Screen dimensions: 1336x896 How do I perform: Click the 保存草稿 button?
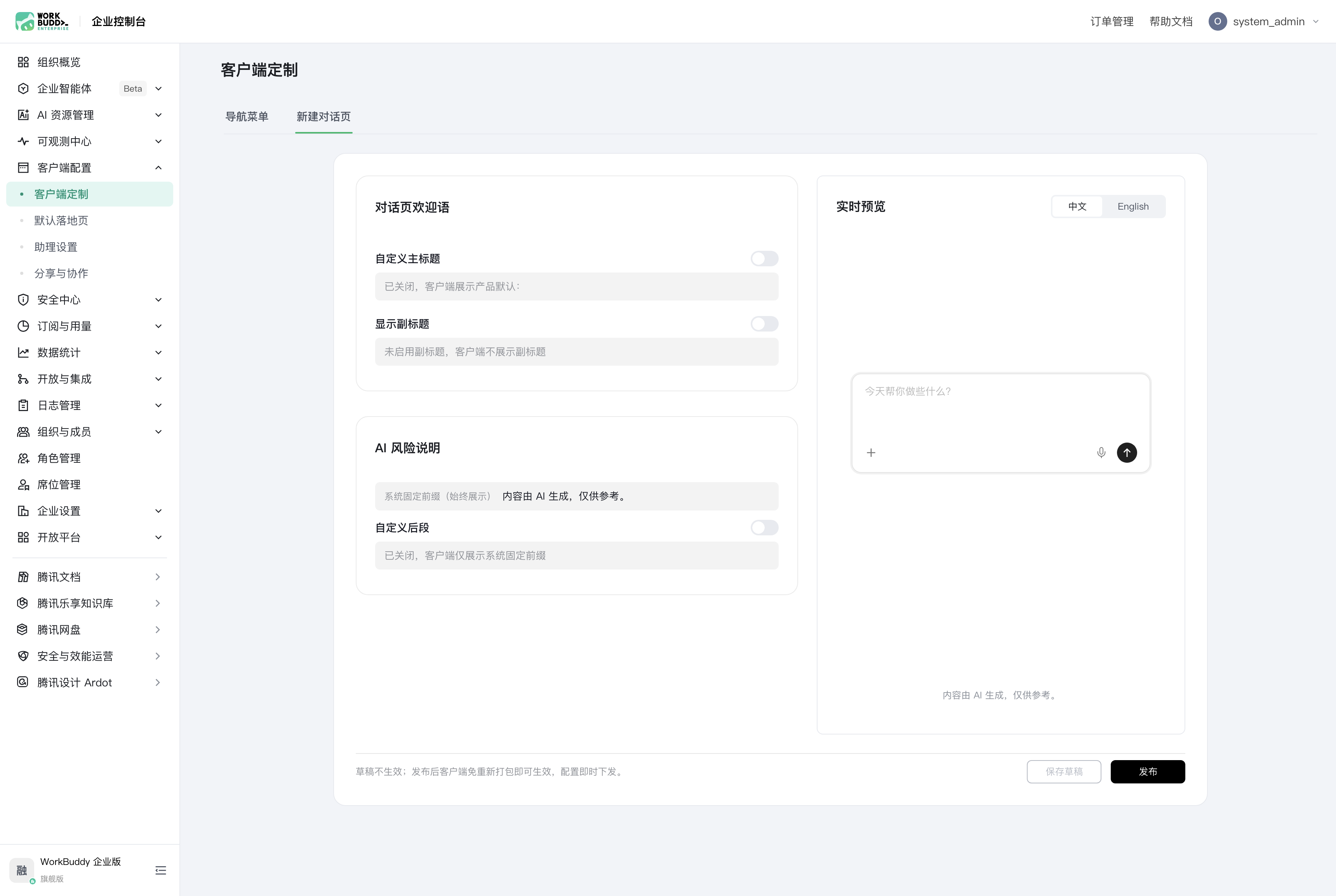(1064, 771)
